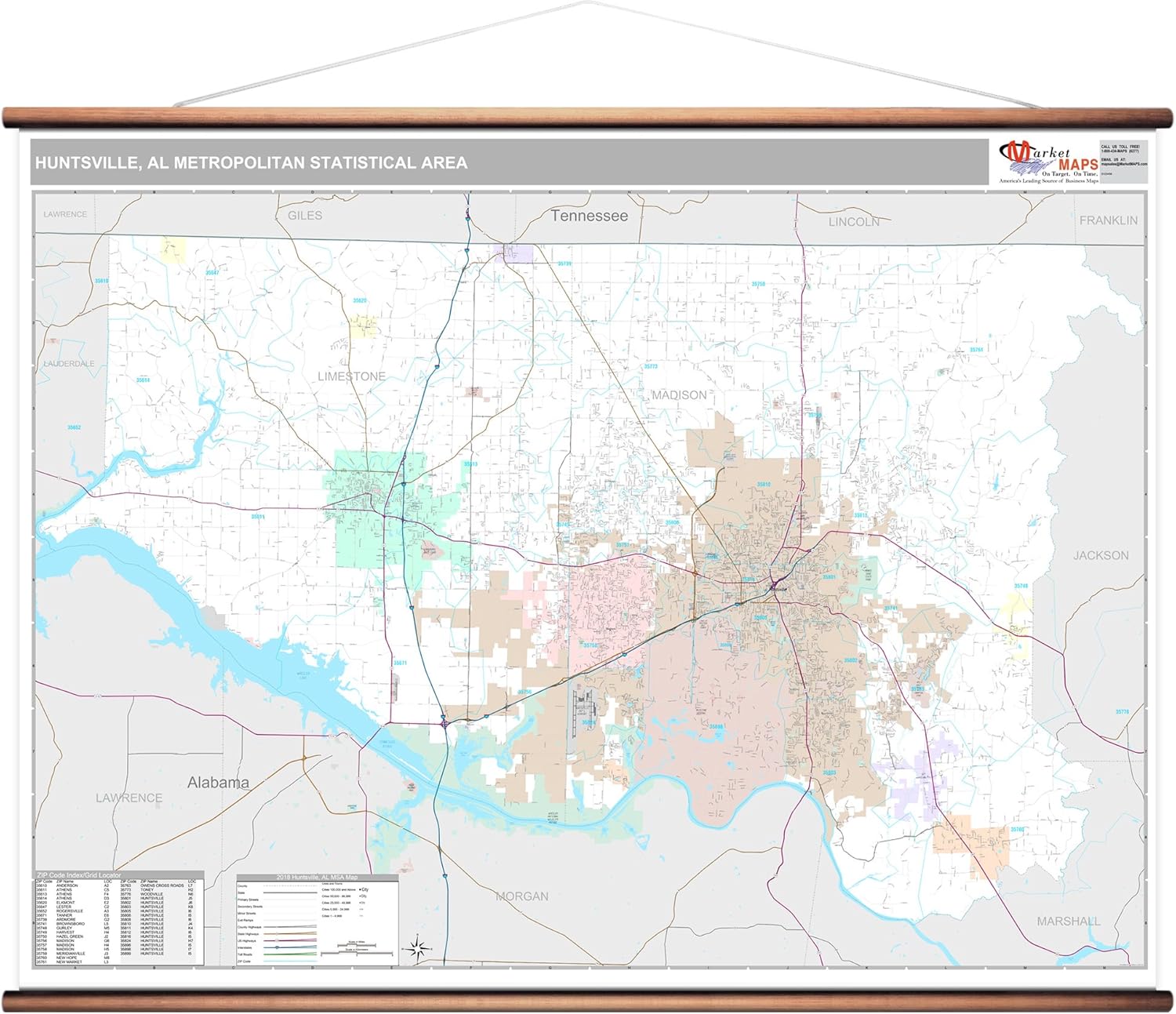Click the Market MAPS logo
This screenshot has width=1176, height=1014.
pos(1047,162)
